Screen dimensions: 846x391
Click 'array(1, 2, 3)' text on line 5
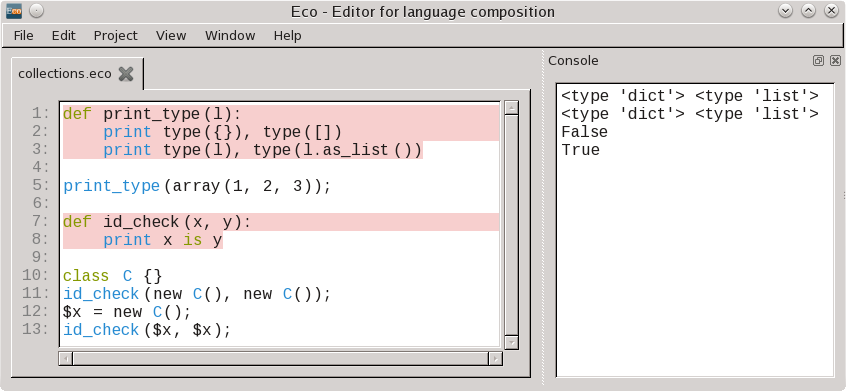point(242,187)
